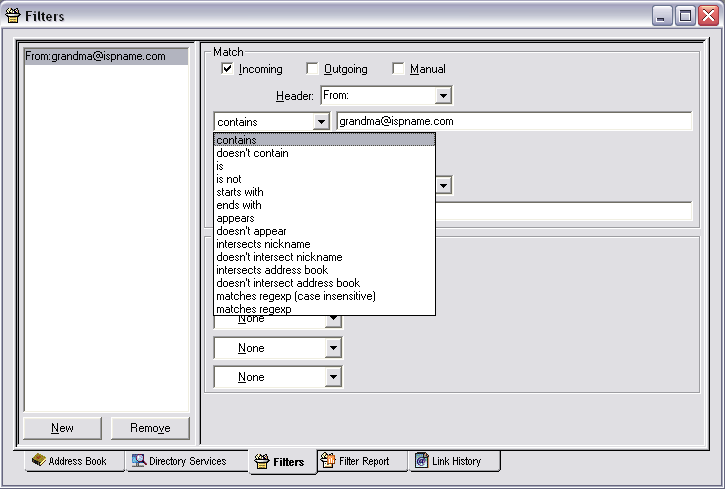Image resolution: width=725 pixels, height=489 pixels.
Task: Enable the Outgoing checkbox
Action: tap(312, 69)
